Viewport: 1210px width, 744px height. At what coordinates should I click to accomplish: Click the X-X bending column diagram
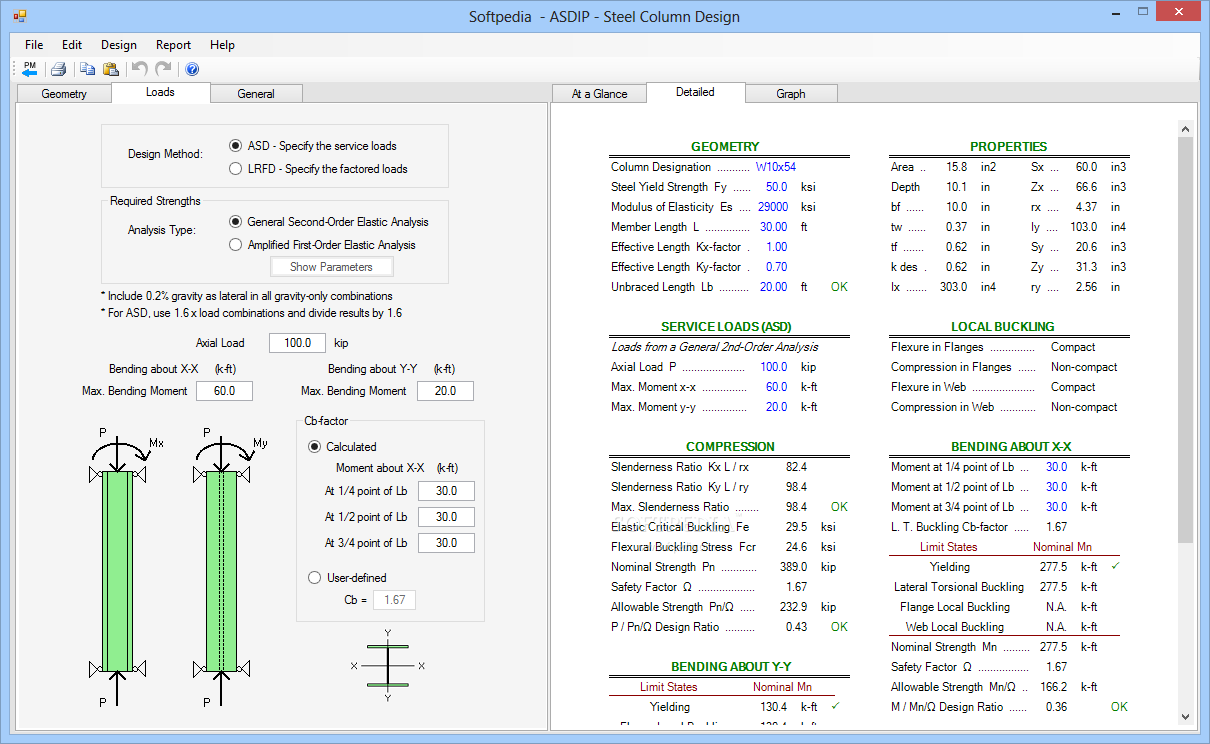pos(118,568)
